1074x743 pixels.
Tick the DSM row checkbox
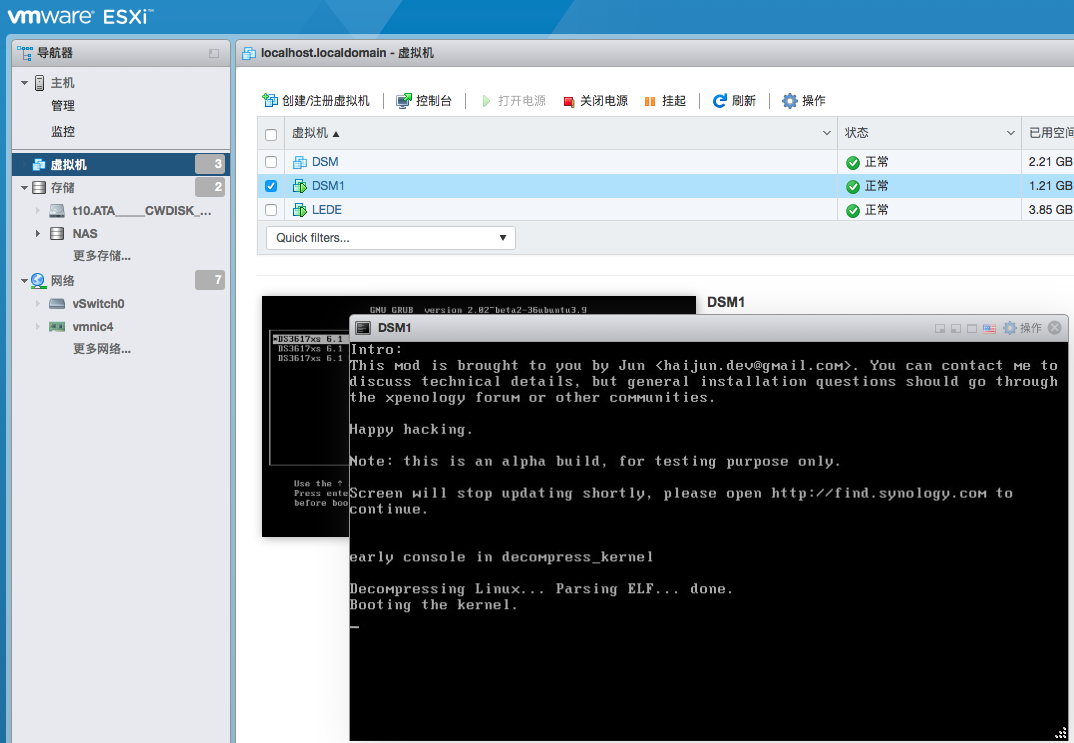pyautogui.click(x=271, y=162)
